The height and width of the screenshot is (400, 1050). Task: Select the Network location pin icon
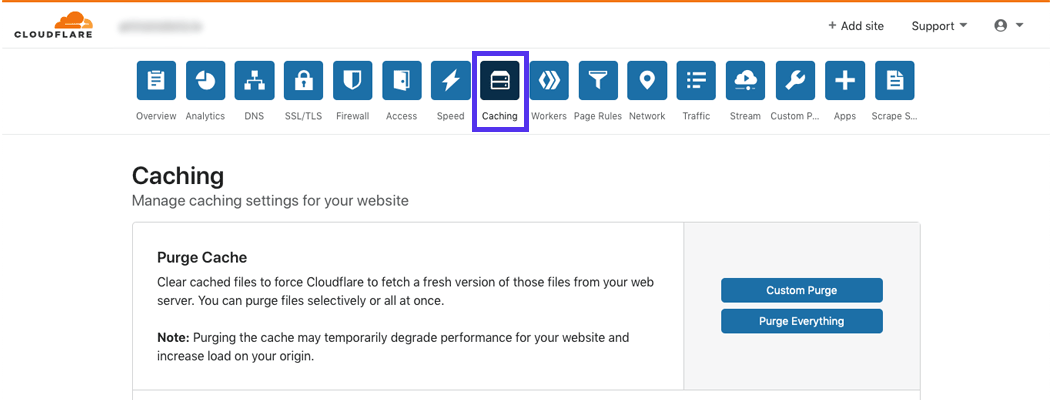647,81
